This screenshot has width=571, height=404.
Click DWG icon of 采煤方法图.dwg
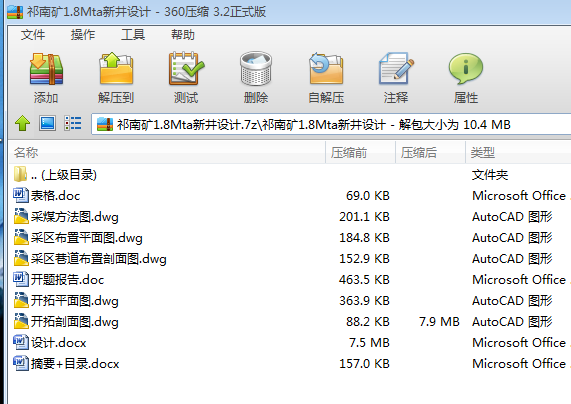coord(21,216)
